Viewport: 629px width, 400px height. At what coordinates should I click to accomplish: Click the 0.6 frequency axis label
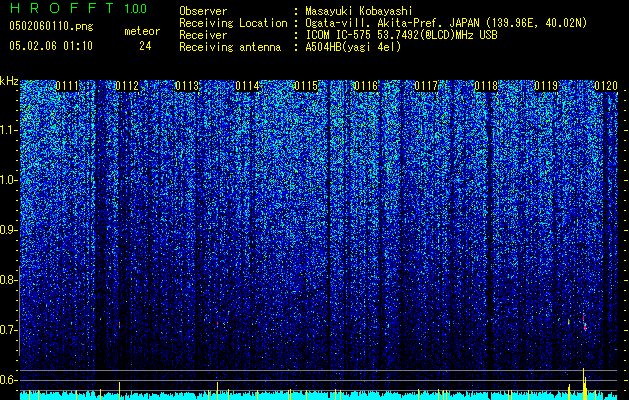[x=9, y=380]
